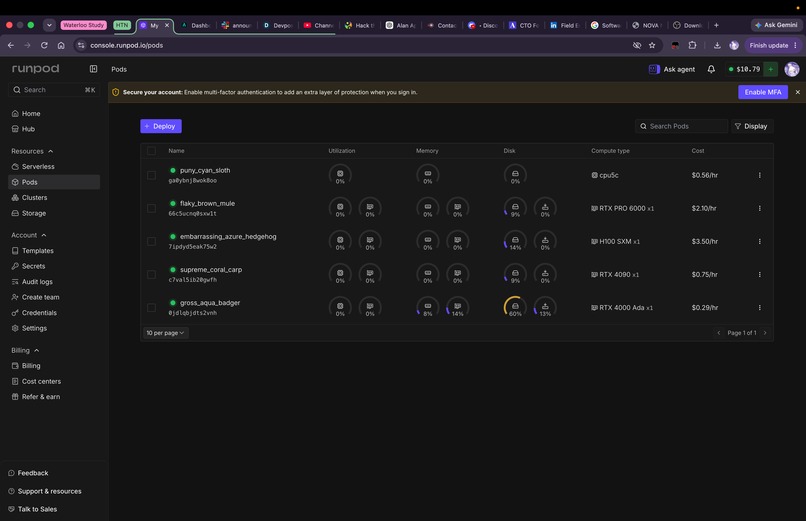The height and width of the screenshot is (521, 806).
Task: Collapse the runpod sidebar panel icon
Action: pos(93,69)
